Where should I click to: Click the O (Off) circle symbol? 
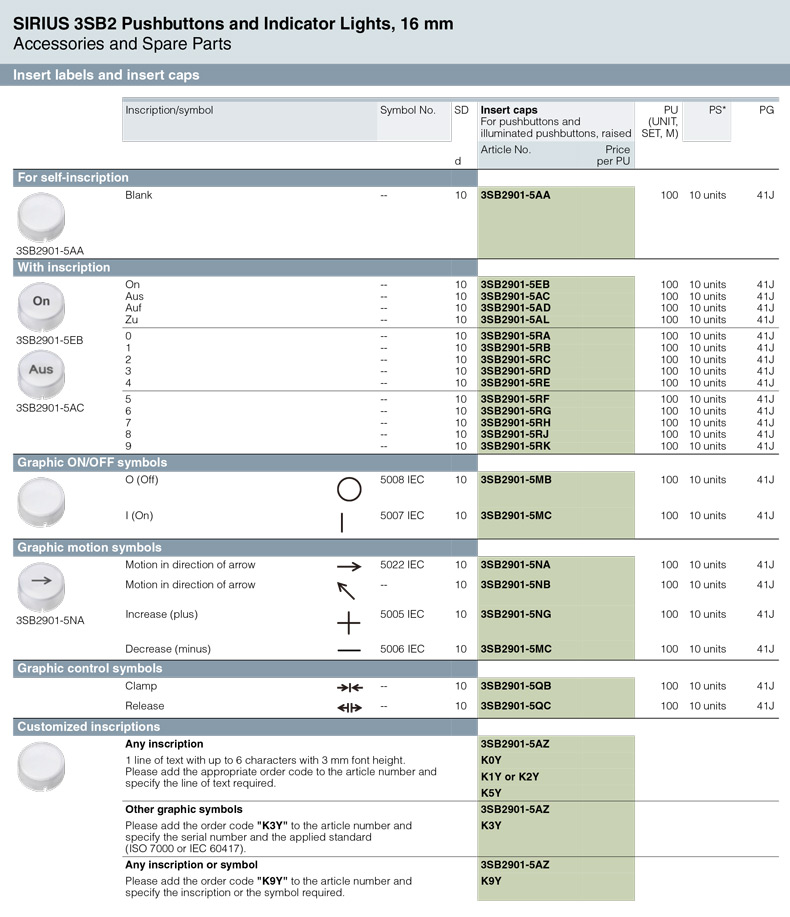pyautogui.click(x=348, y=489)
